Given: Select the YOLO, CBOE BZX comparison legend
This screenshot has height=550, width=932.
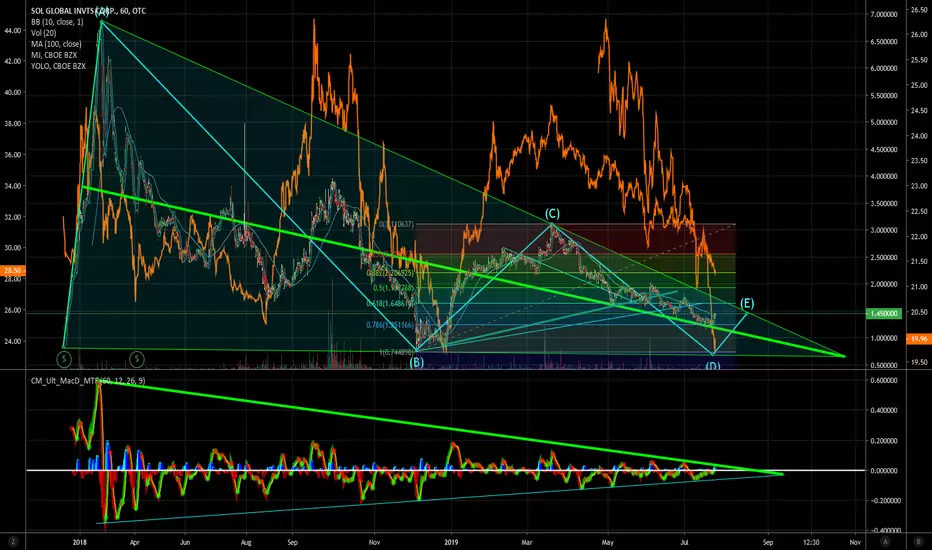Looking at the screenshot, I should pos(58,66).
